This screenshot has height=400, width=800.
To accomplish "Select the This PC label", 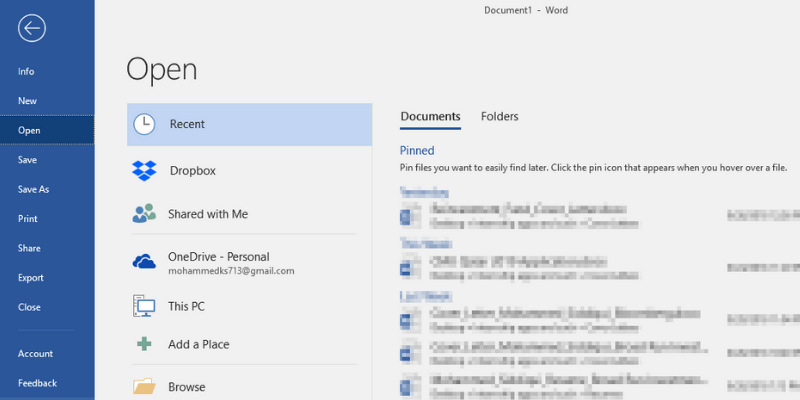I will tap(187, 307).
